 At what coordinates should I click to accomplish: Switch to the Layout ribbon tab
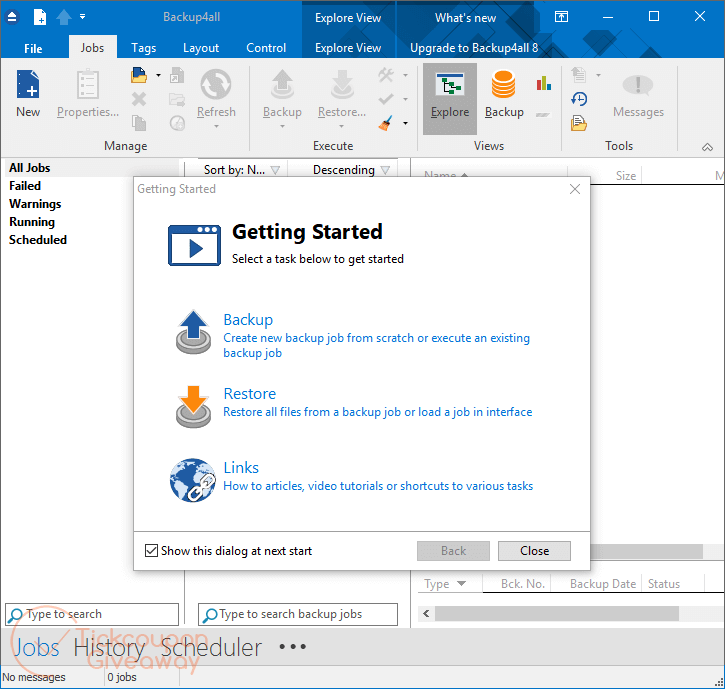201,48
